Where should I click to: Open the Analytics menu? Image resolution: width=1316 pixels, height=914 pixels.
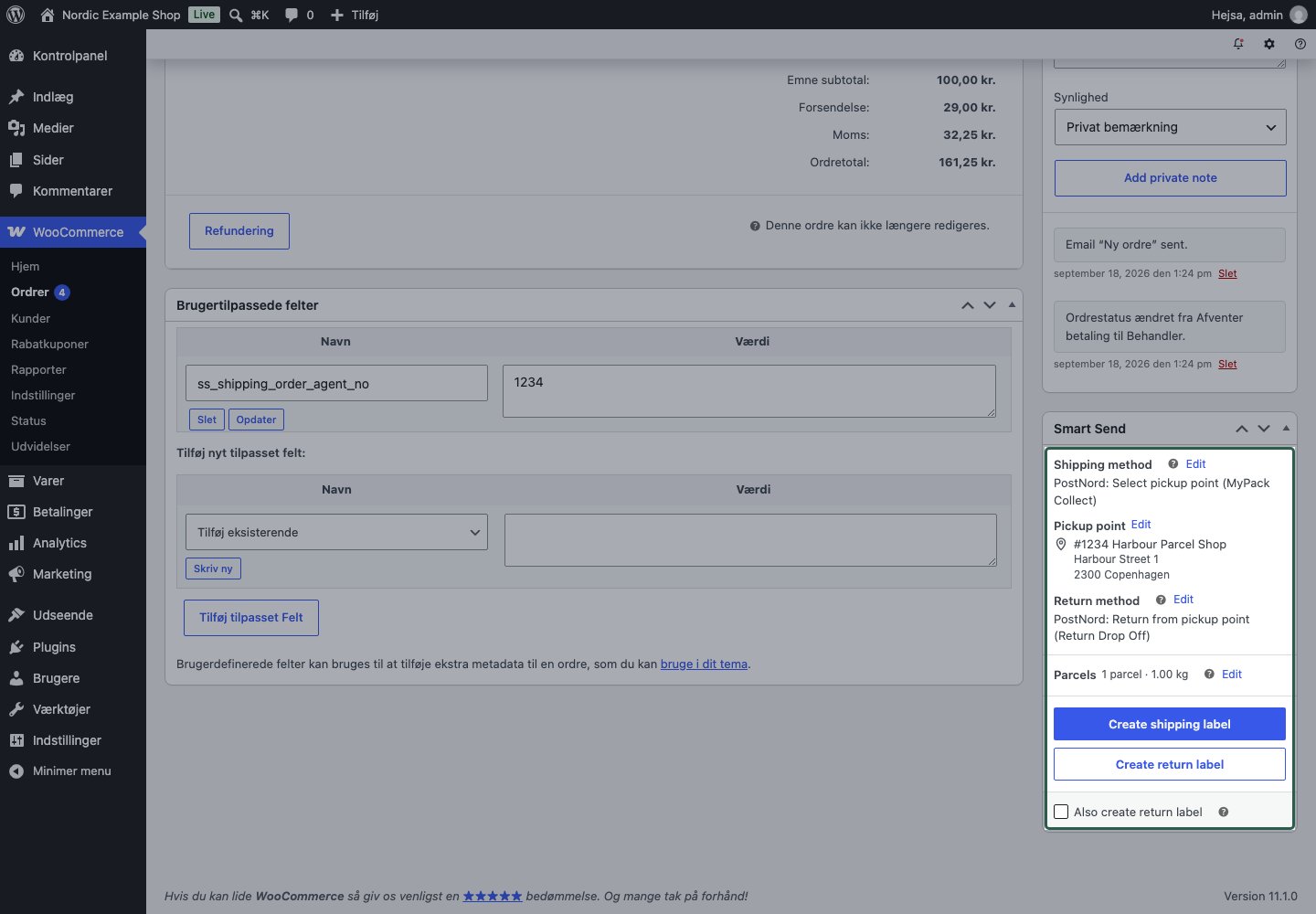pyautogui.click(x=73, y=543)
